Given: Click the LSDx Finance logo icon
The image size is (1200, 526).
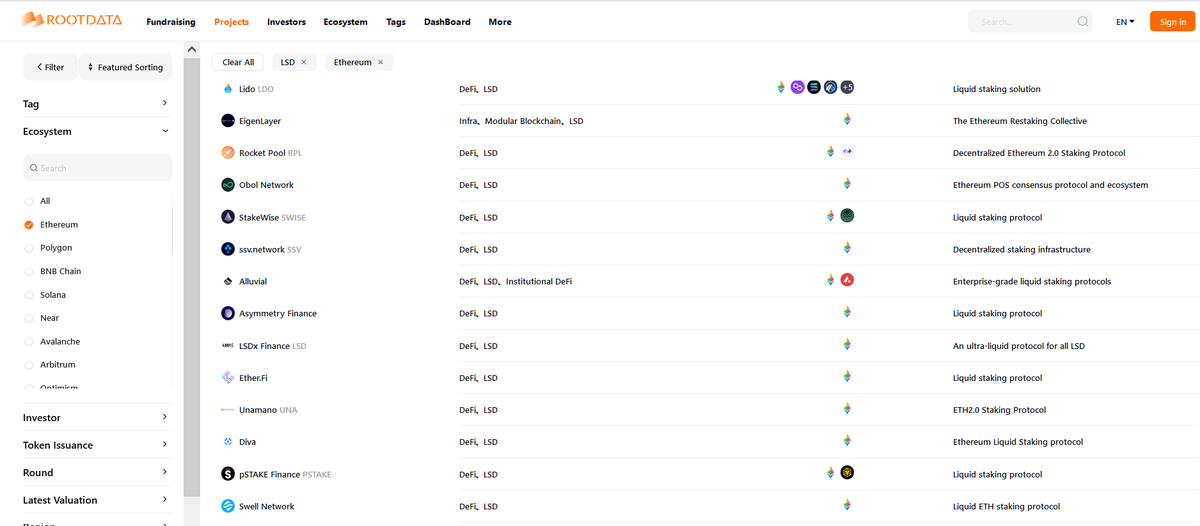Looking at the screenshot, I should pyautogui.click(x=228, y=346).
